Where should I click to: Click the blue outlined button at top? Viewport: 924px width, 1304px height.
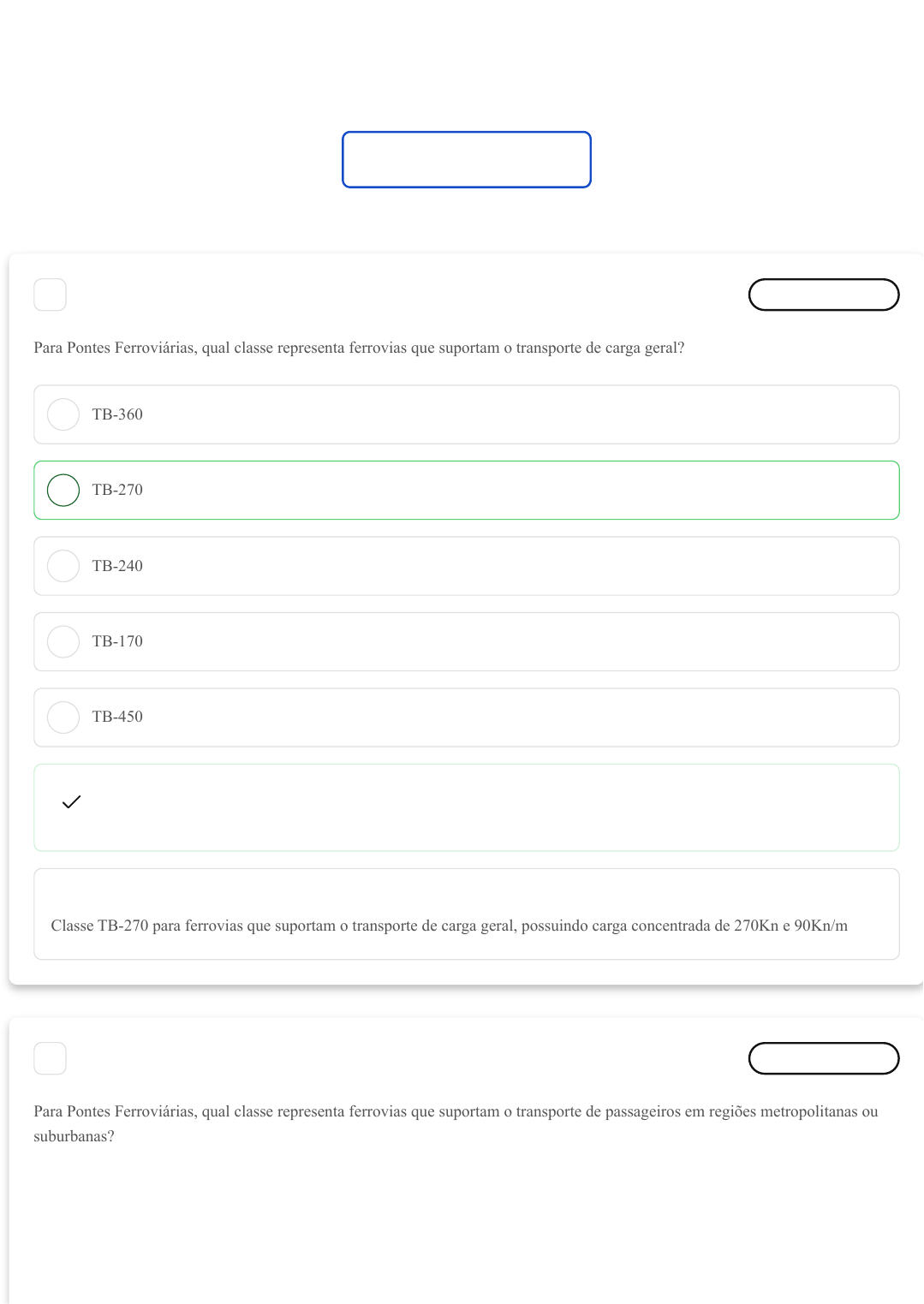click(466, 159)
